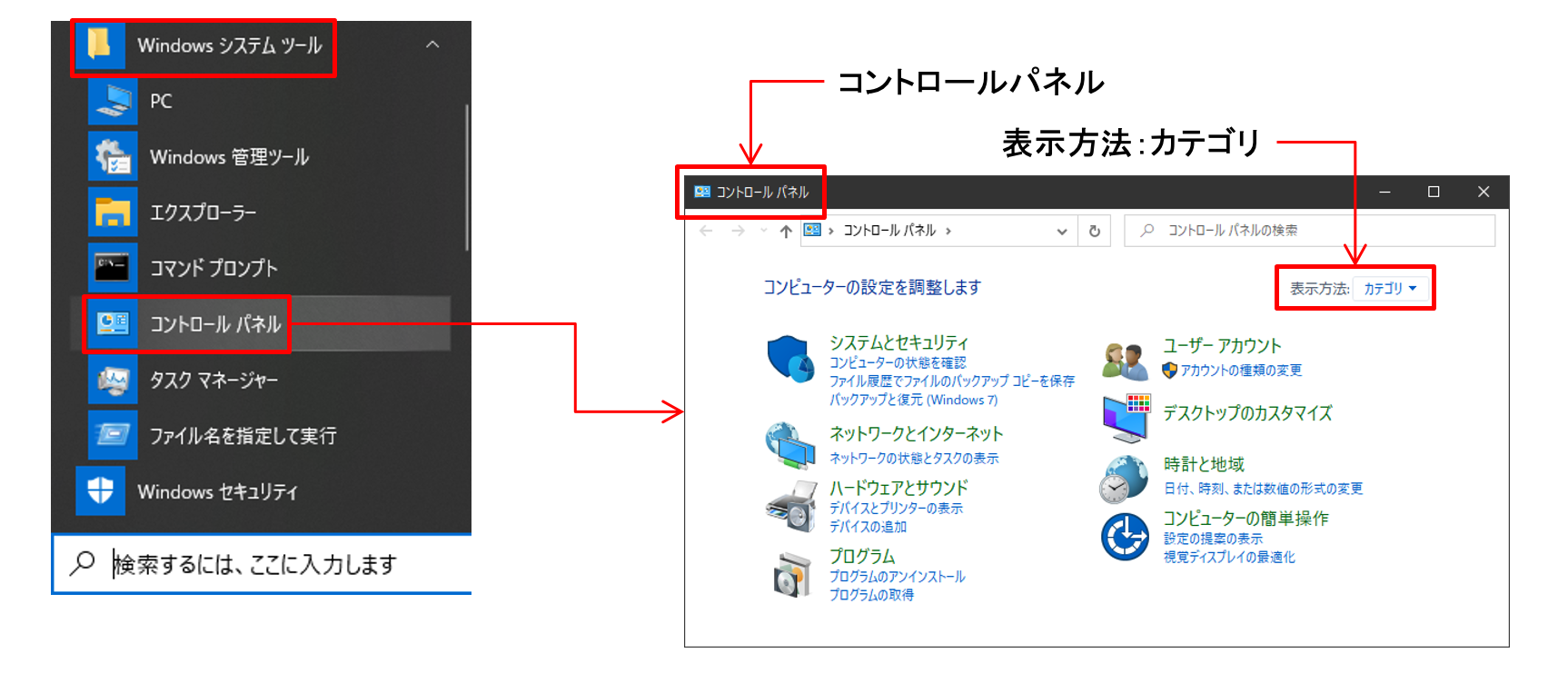Open システムとセキュリティ category link

pos(898,342)
